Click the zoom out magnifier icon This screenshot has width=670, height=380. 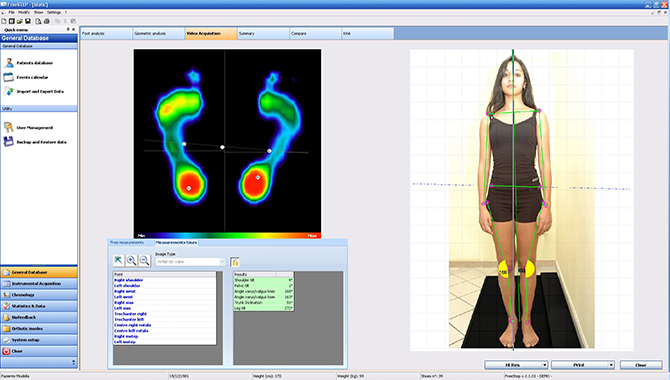click(x=144, y=261)
